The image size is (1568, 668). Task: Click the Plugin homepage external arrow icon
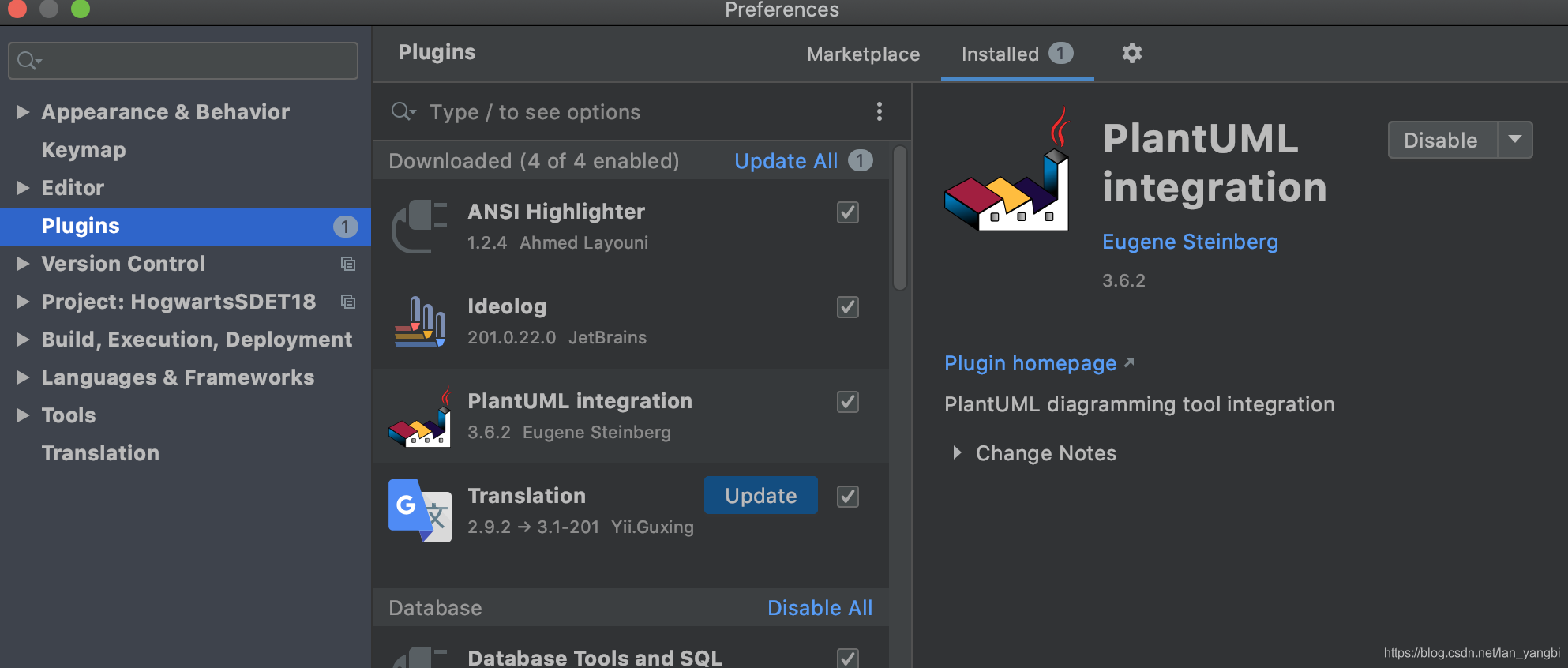click(1129, 362)
